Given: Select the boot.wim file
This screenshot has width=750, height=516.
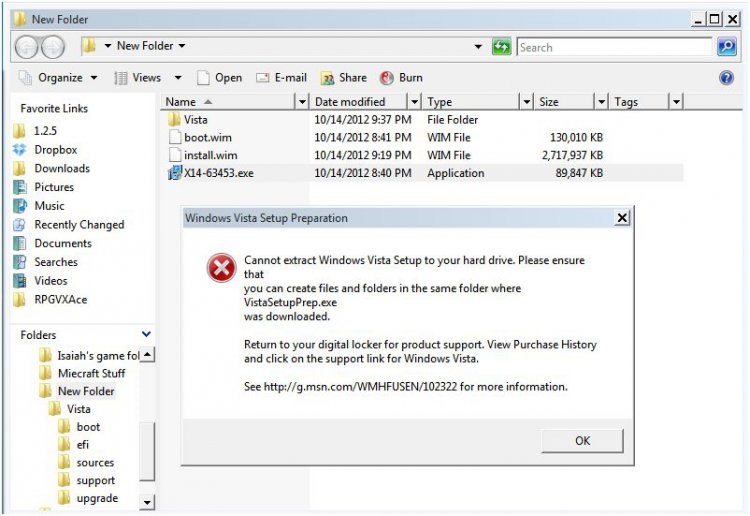Looking at the screenshot, I should coord(208,137).
